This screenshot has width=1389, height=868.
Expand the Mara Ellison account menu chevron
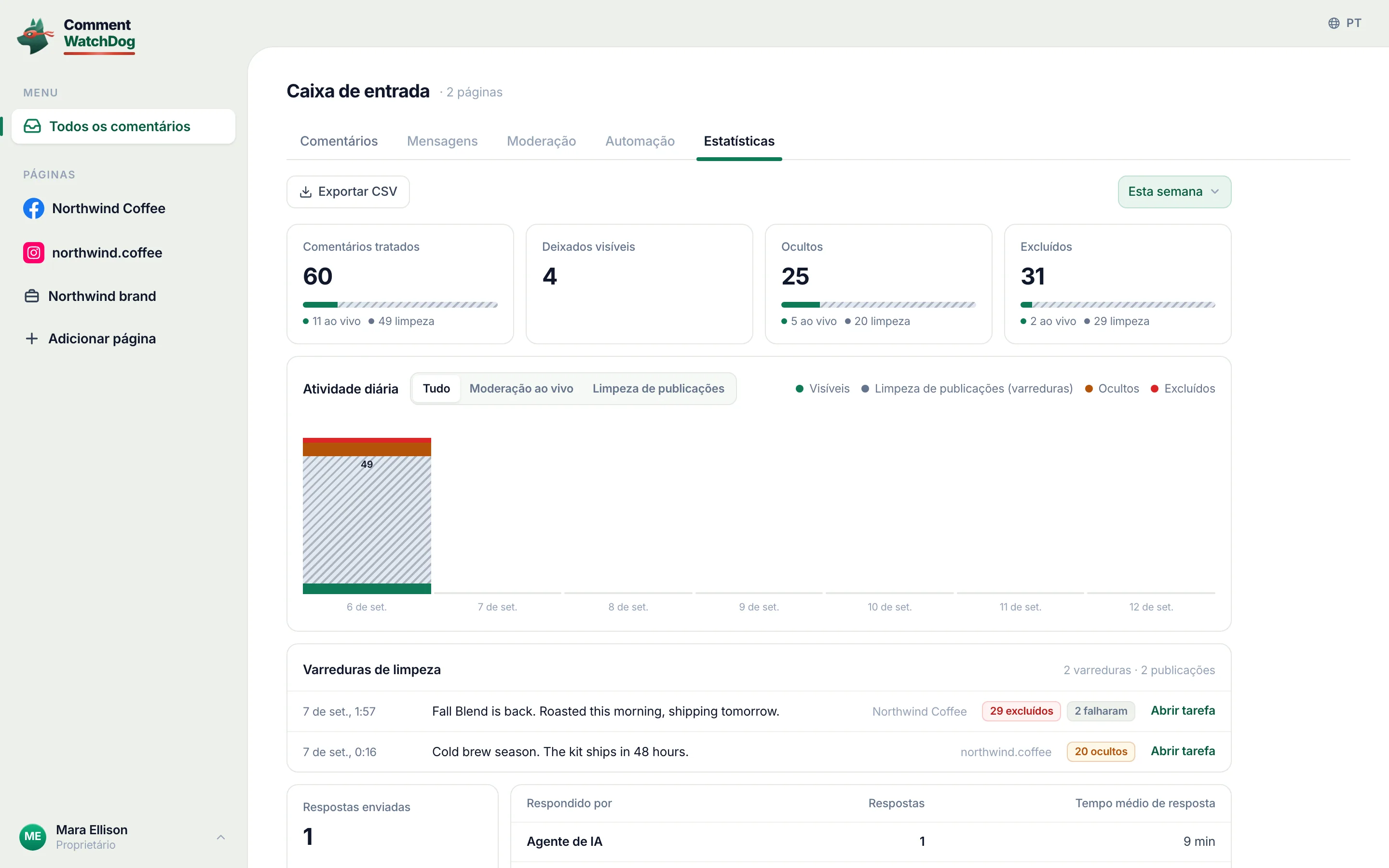click(x=221, y=837)
